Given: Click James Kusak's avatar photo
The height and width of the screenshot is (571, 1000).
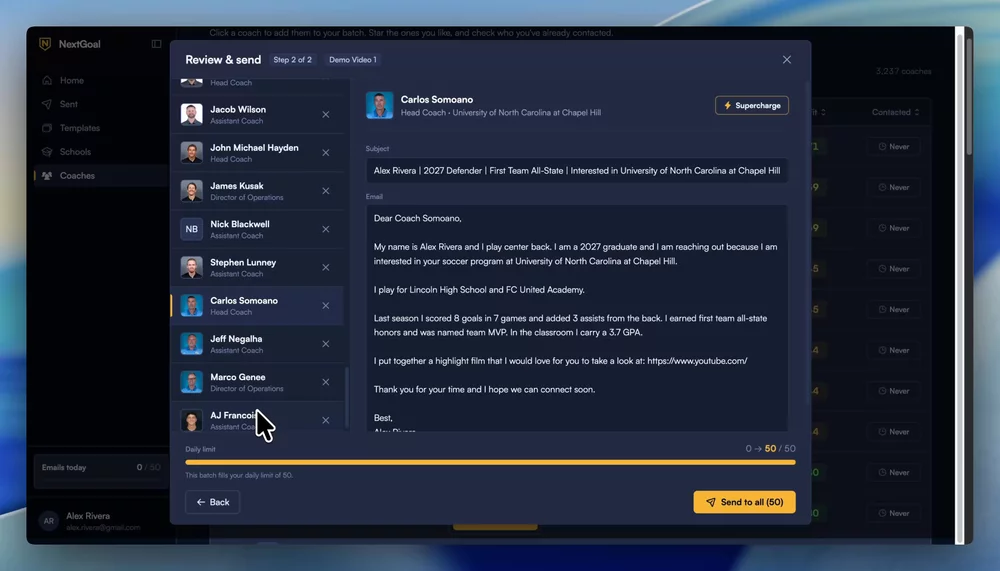Looking at the screenshot, I should click(191, 191).
